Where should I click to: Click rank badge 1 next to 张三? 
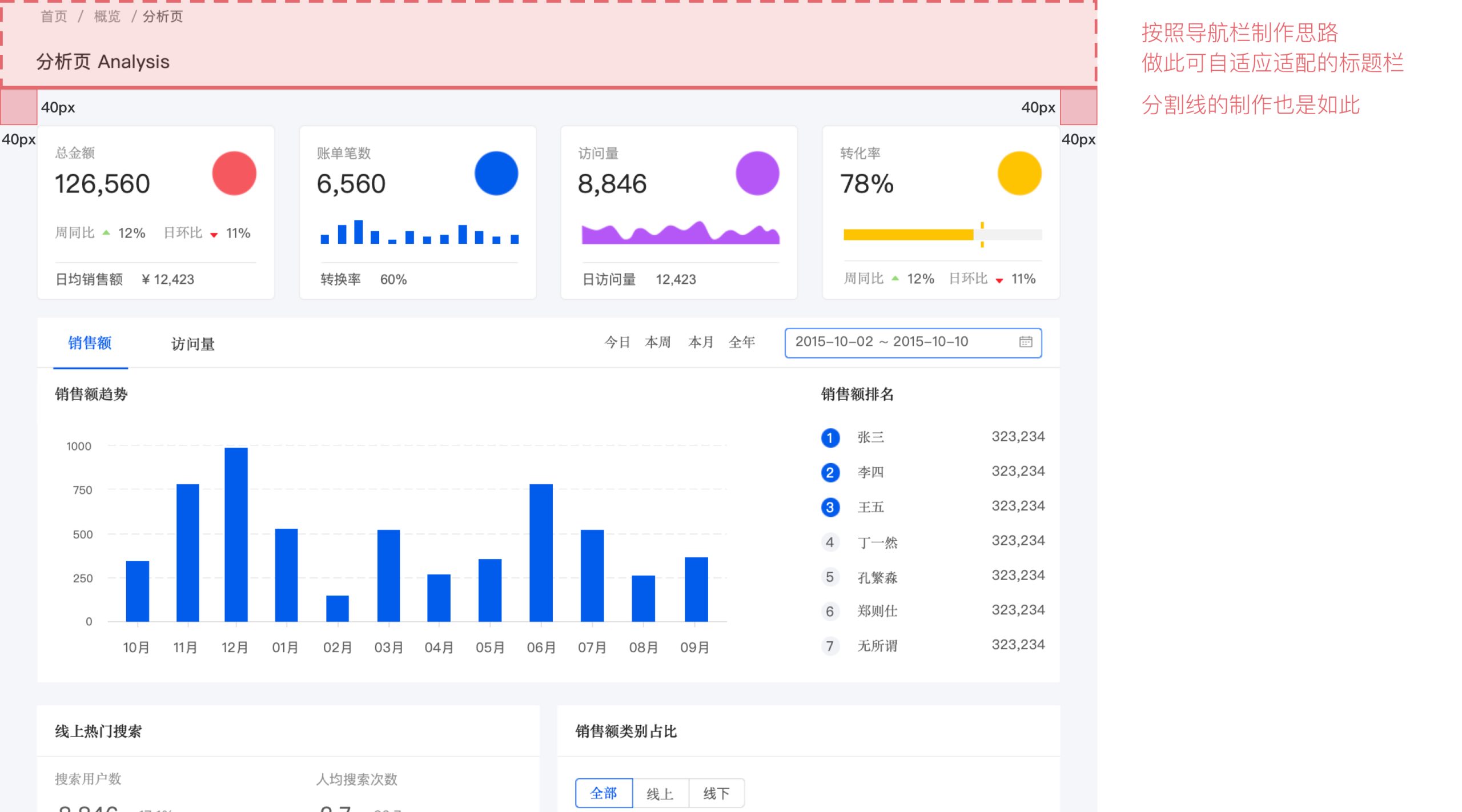[830, 438]
